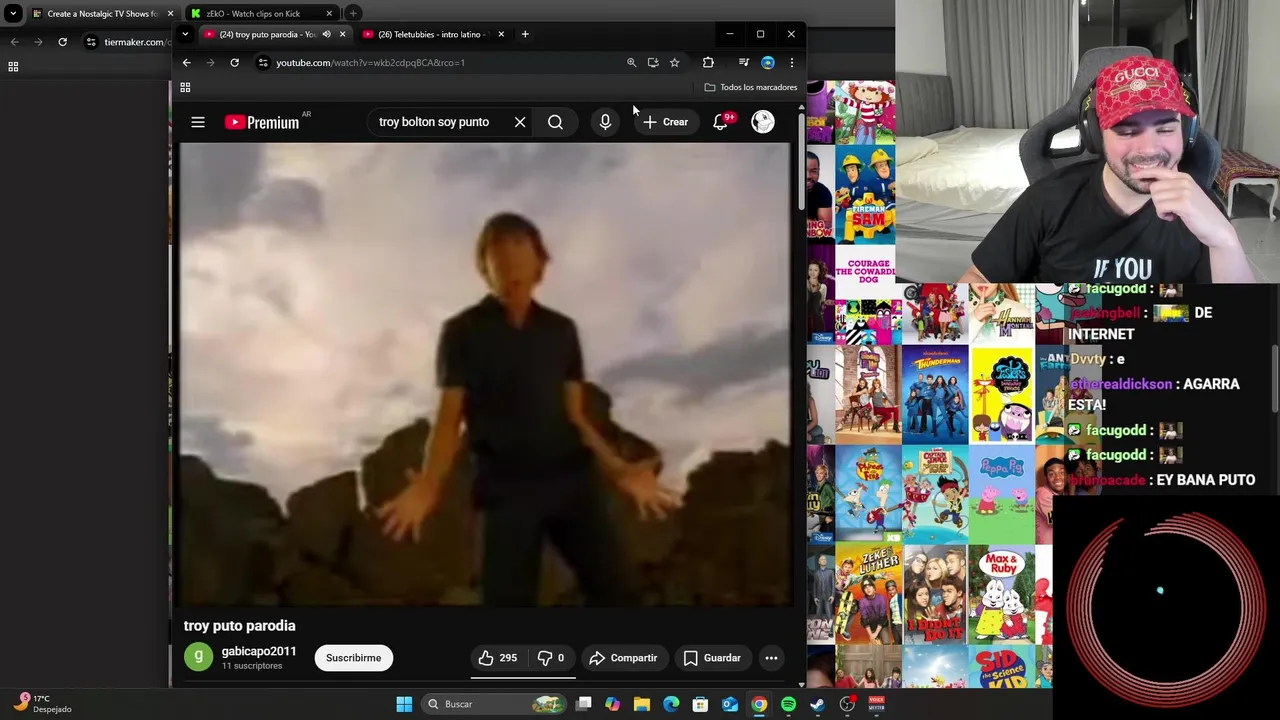Open tab search dropdown in YouTube window
Viewport: 1280px width, 720px height.
click(185, 34)
